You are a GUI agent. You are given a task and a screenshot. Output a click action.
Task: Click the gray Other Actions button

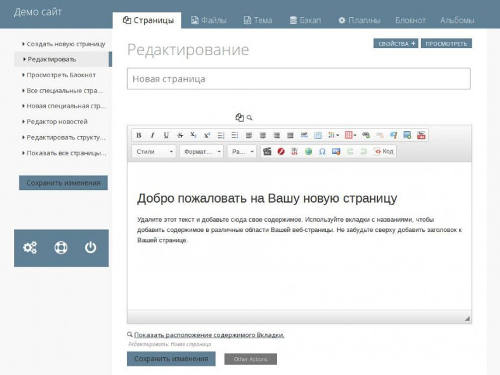point(250,359)
